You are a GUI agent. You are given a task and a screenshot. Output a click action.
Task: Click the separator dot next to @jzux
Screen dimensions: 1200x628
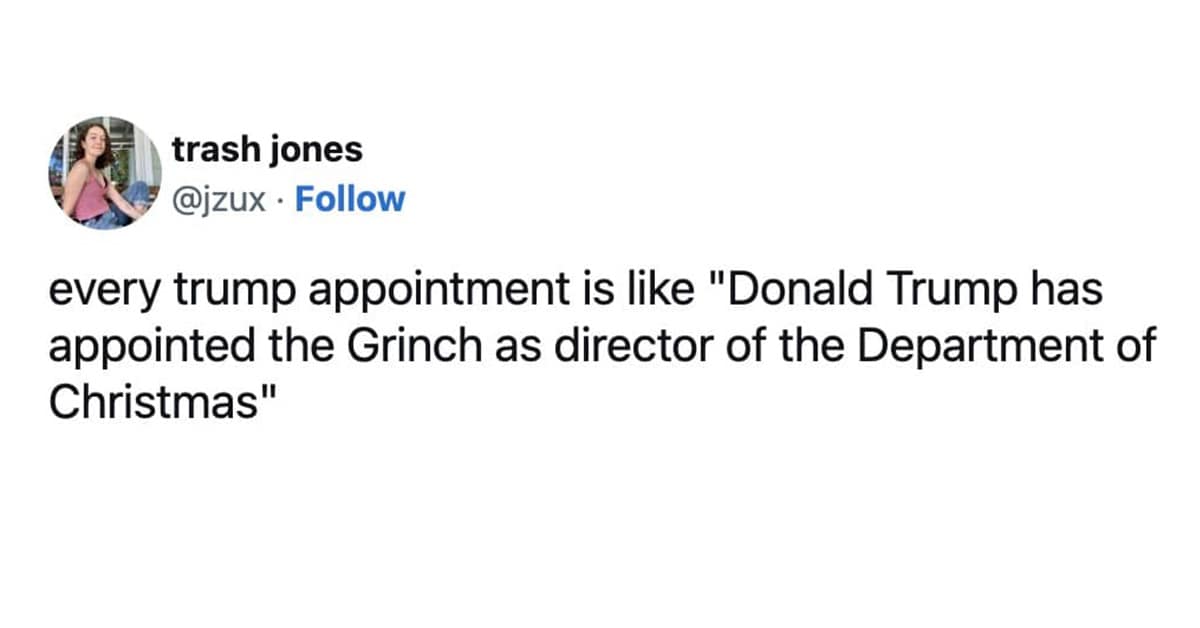pyautogui.click(x=277, y=200)
